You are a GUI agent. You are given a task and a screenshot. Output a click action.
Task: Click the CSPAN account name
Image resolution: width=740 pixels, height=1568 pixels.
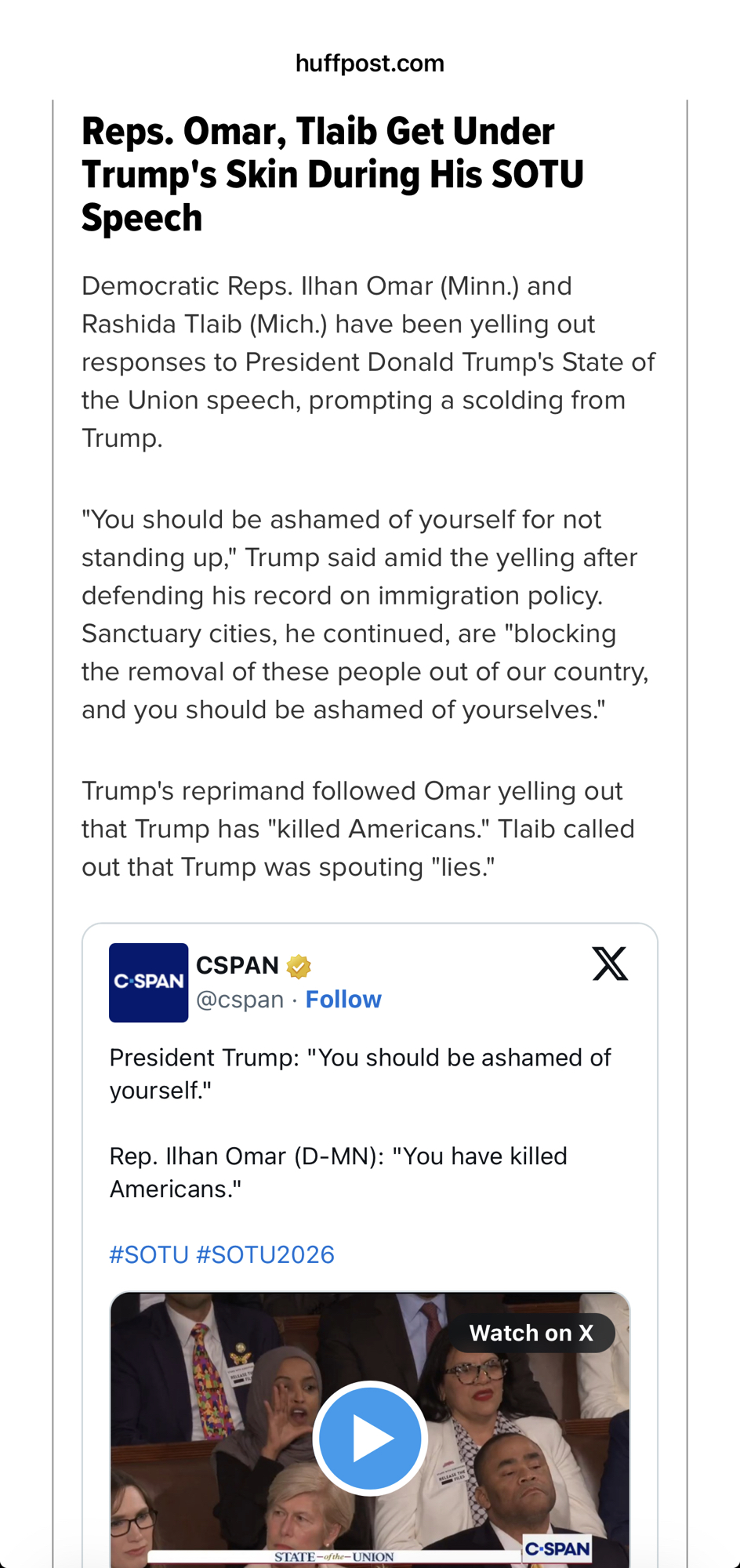[237, 965]
